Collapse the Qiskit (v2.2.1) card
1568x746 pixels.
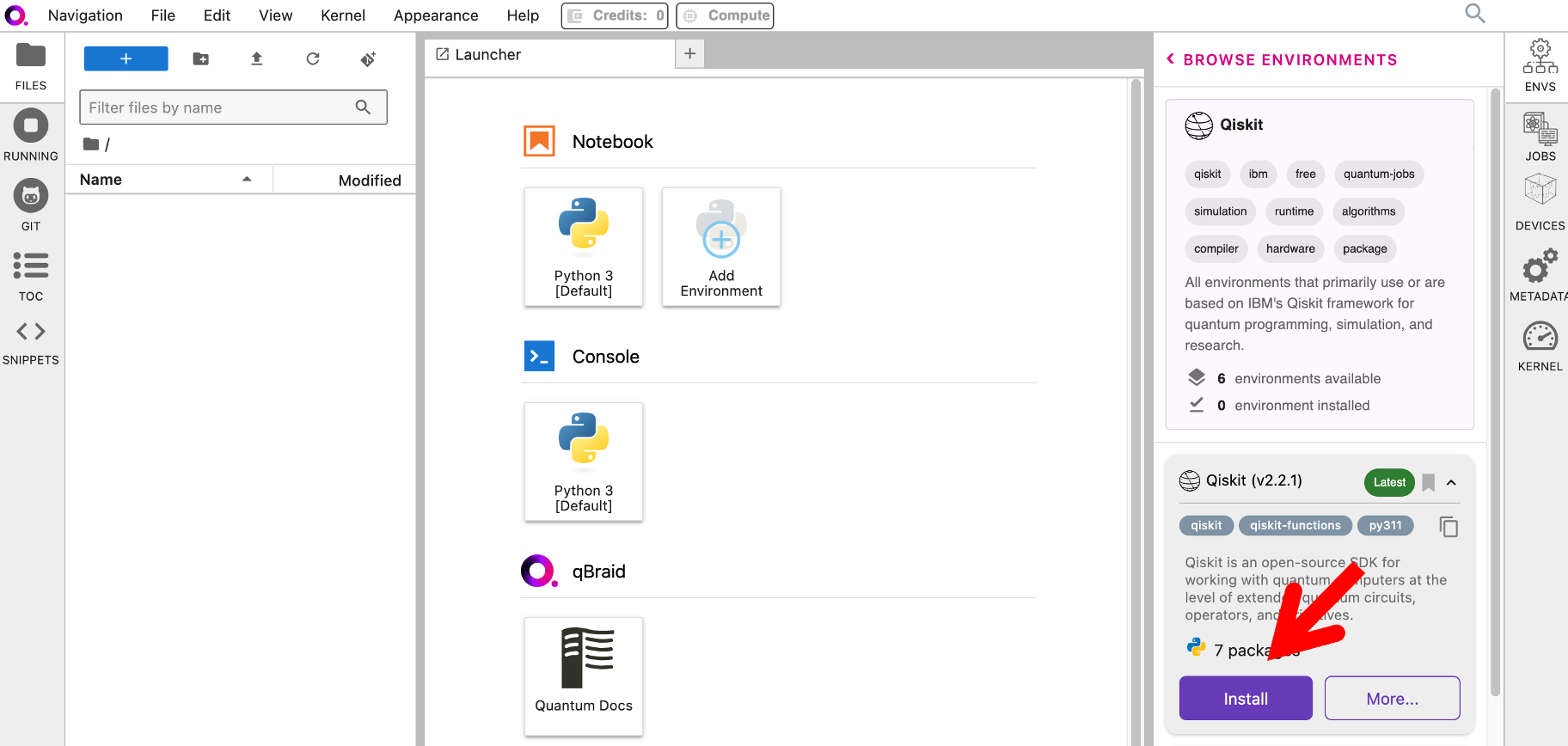click(1451, 482)
